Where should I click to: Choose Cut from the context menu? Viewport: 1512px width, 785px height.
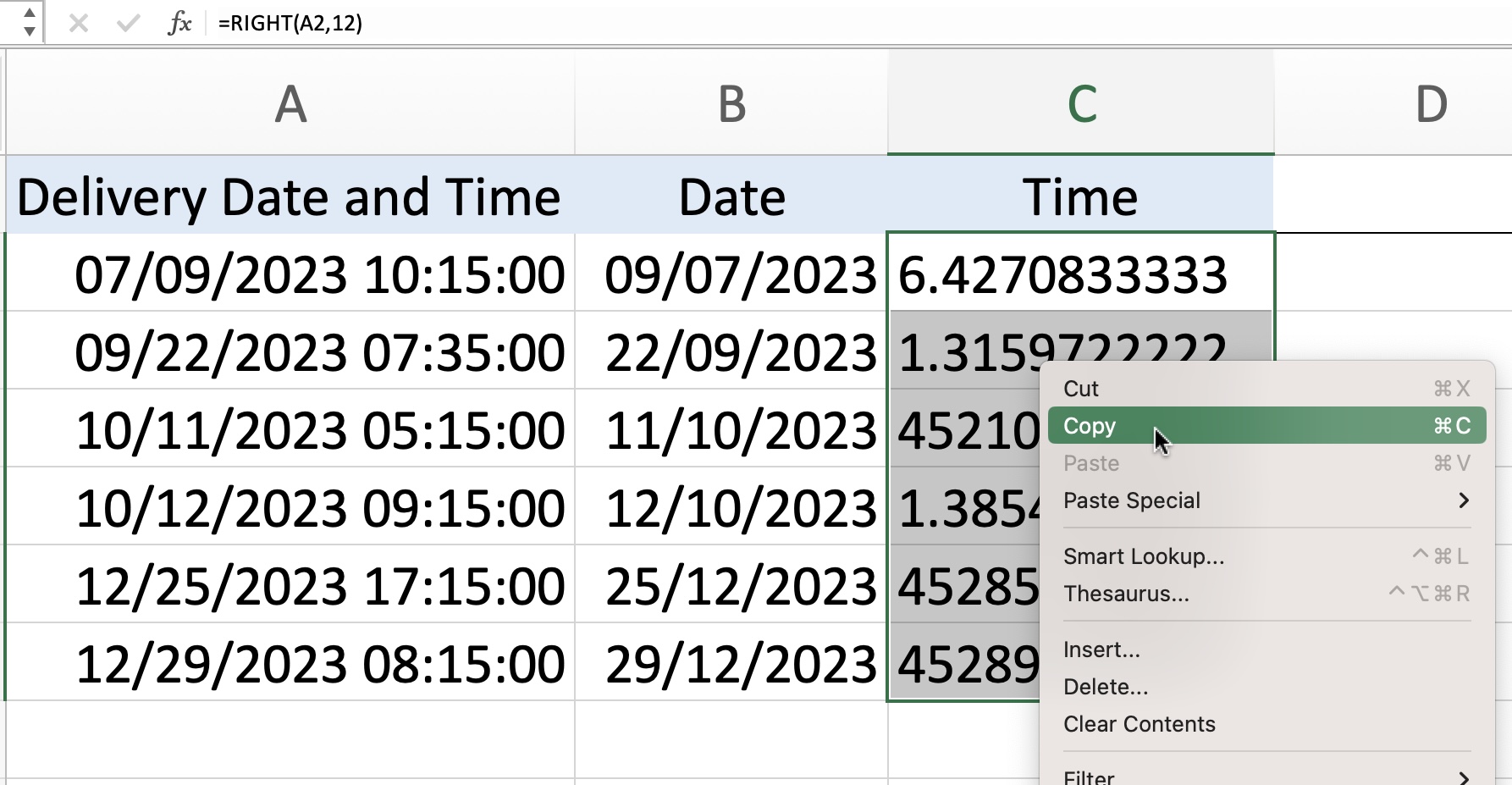1266,389
